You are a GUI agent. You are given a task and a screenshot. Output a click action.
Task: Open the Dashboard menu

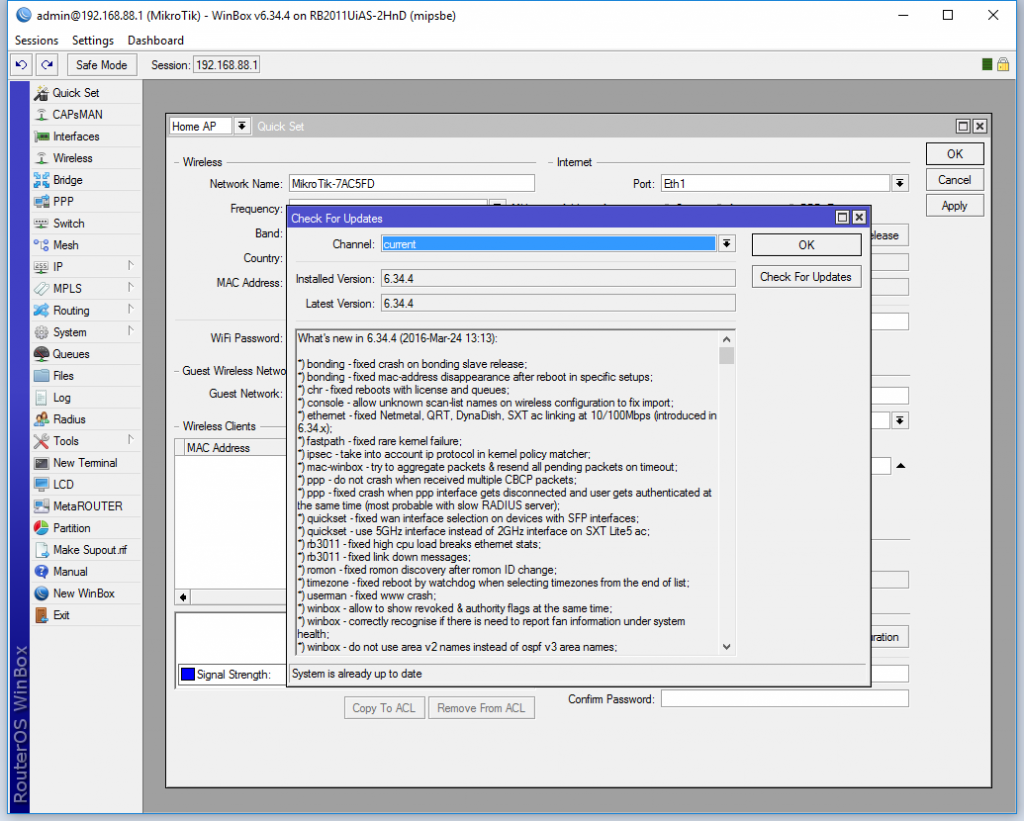click(x=155, y=40)
